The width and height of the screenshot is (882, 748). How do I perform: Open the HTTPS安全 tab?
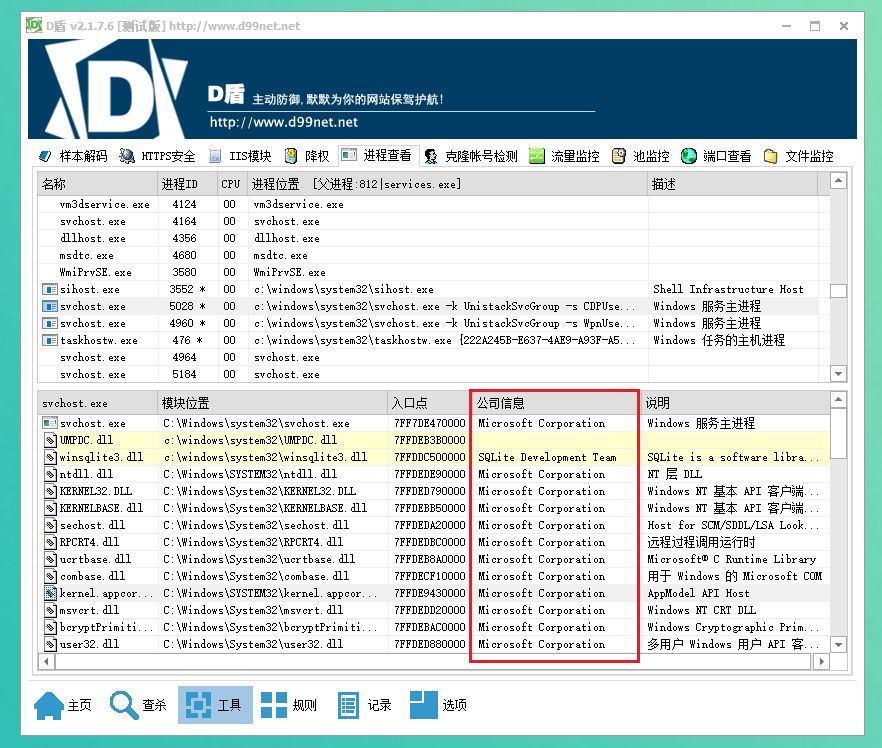[157, 156]
